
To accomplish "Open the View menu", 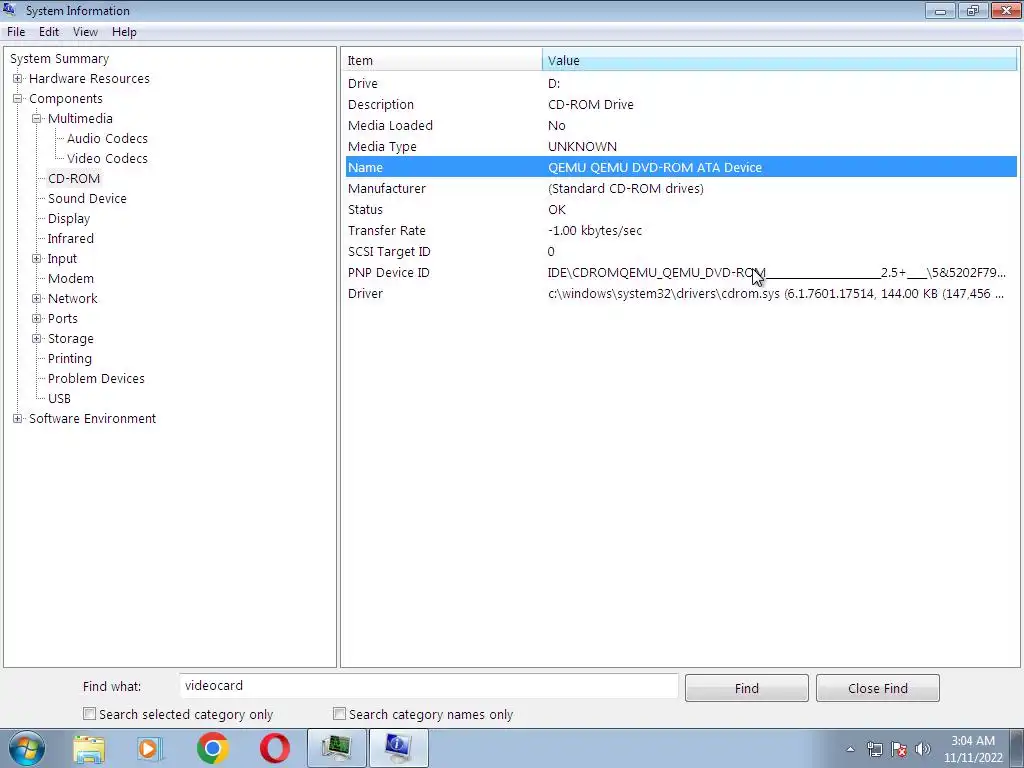I will pos(85,32).
